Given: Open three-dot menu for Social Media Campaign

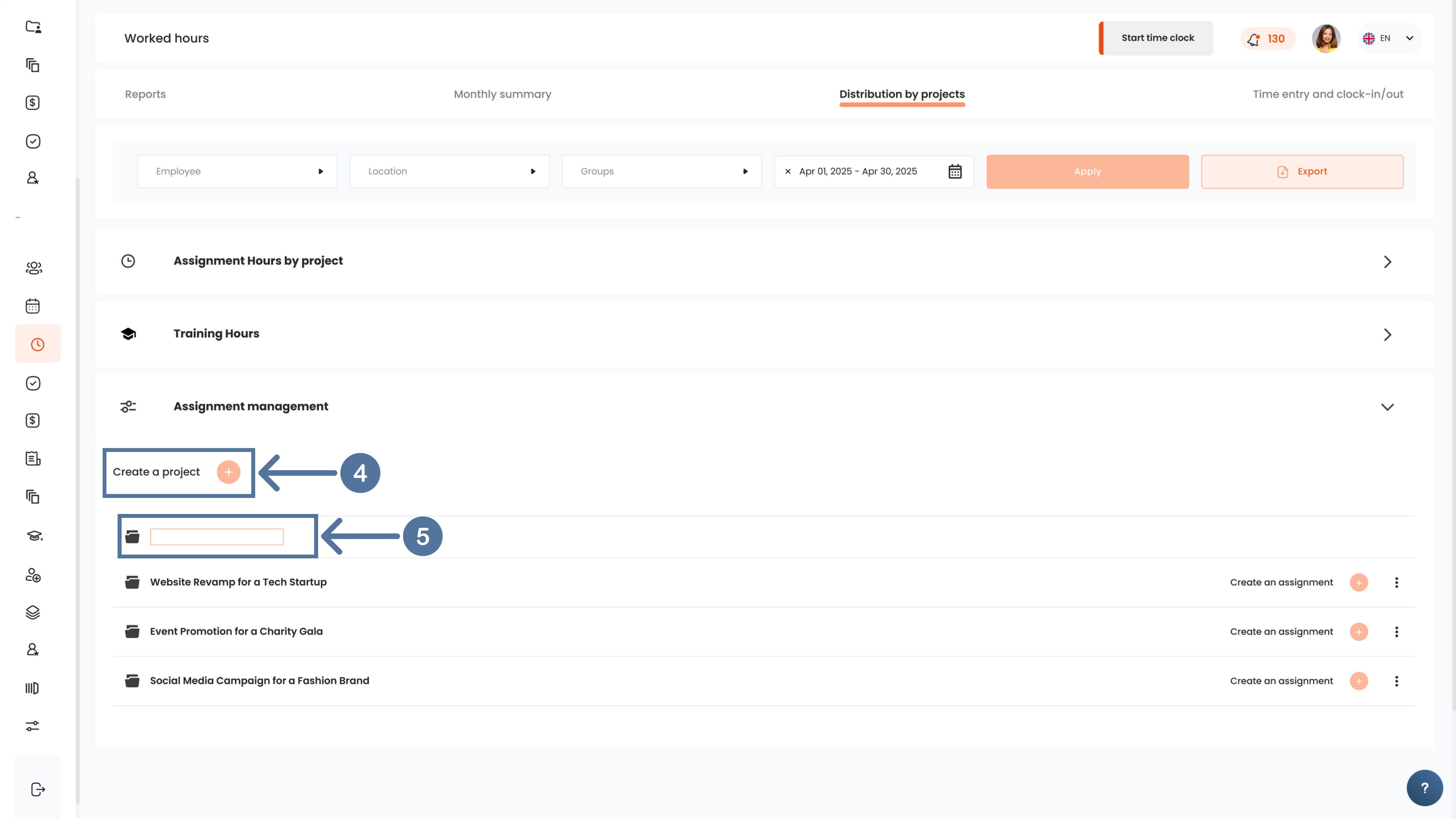Looking at the screenshot, I should (x=1397, y=681).
